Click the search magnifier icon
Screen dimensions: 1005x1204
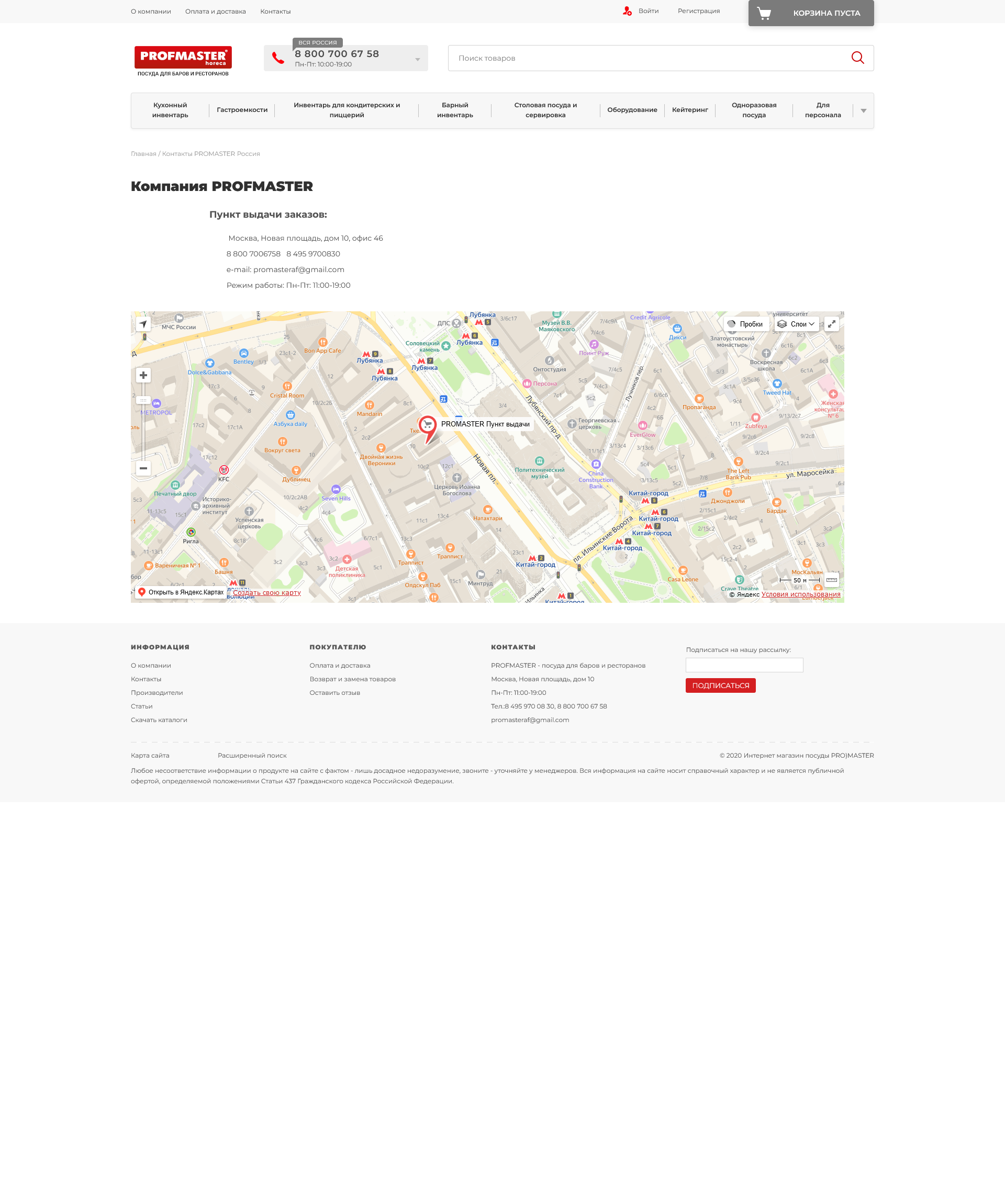[x=857, y=58]
